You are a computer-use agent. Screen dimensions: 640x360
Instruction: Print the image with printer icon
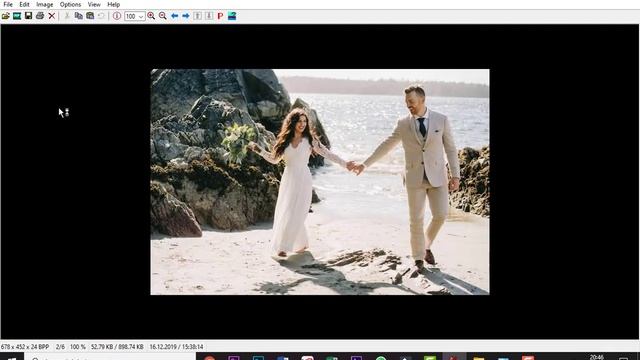40,16
